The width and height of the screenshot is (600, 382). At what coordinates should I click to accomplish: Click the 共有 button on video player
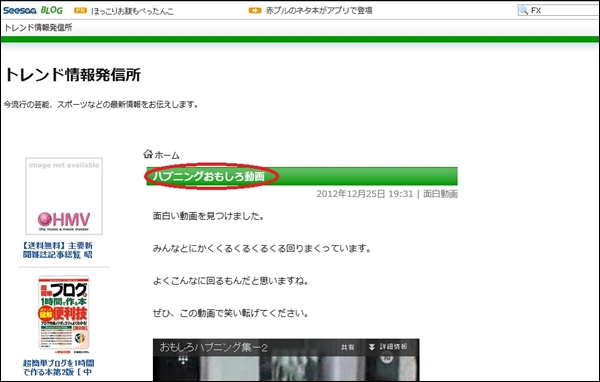[x=347, y=347]
